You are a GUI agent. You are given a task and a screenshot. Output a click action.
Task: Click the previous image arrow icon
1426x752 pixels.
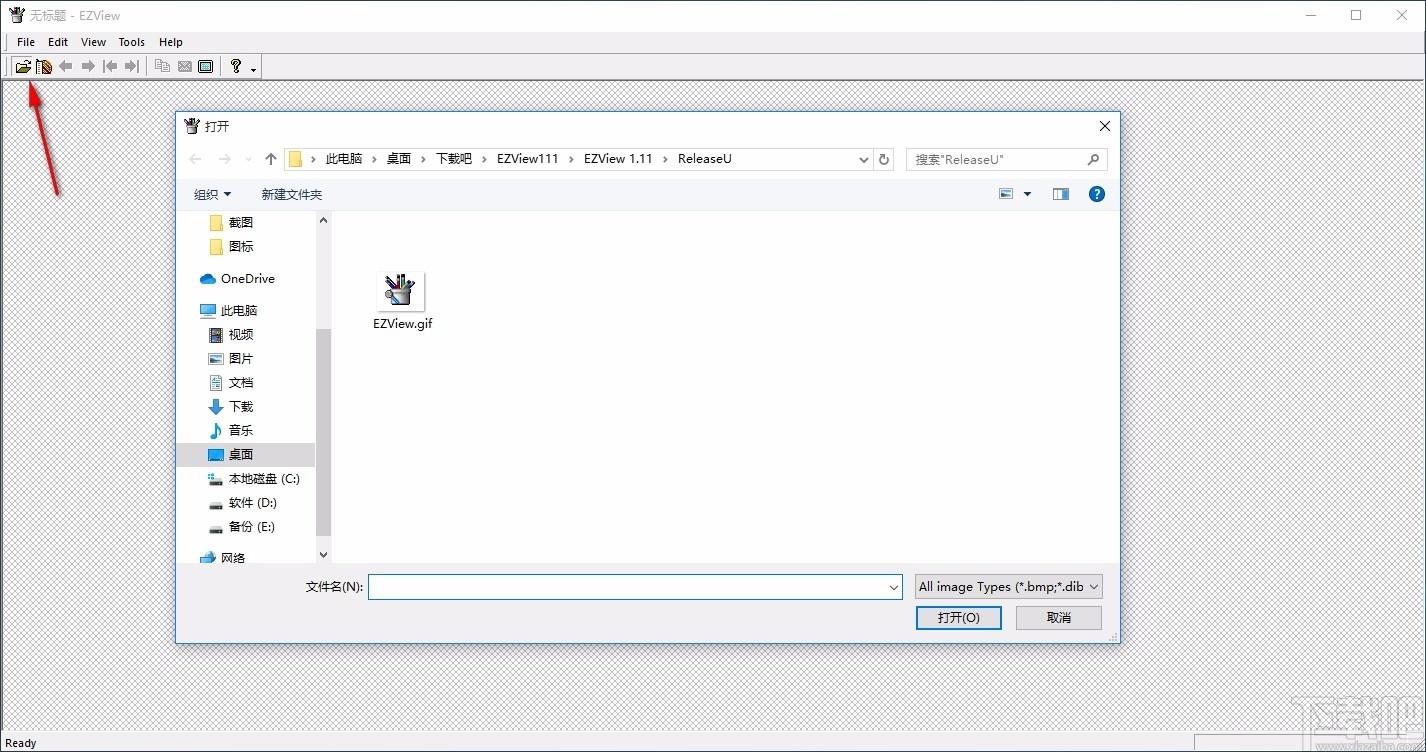[x=66, y=67]
